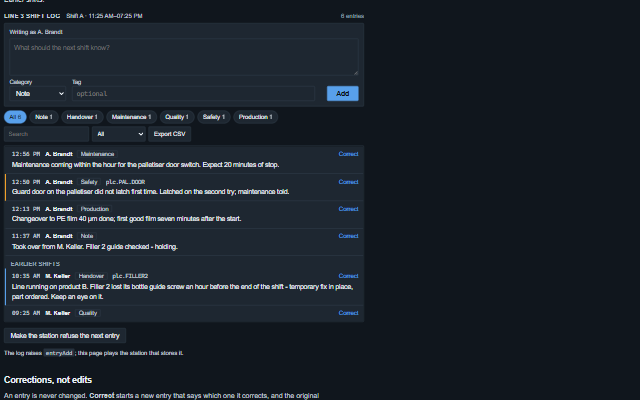Click the Maintenance badge on 12:56 PM entry

pos(98,154)
